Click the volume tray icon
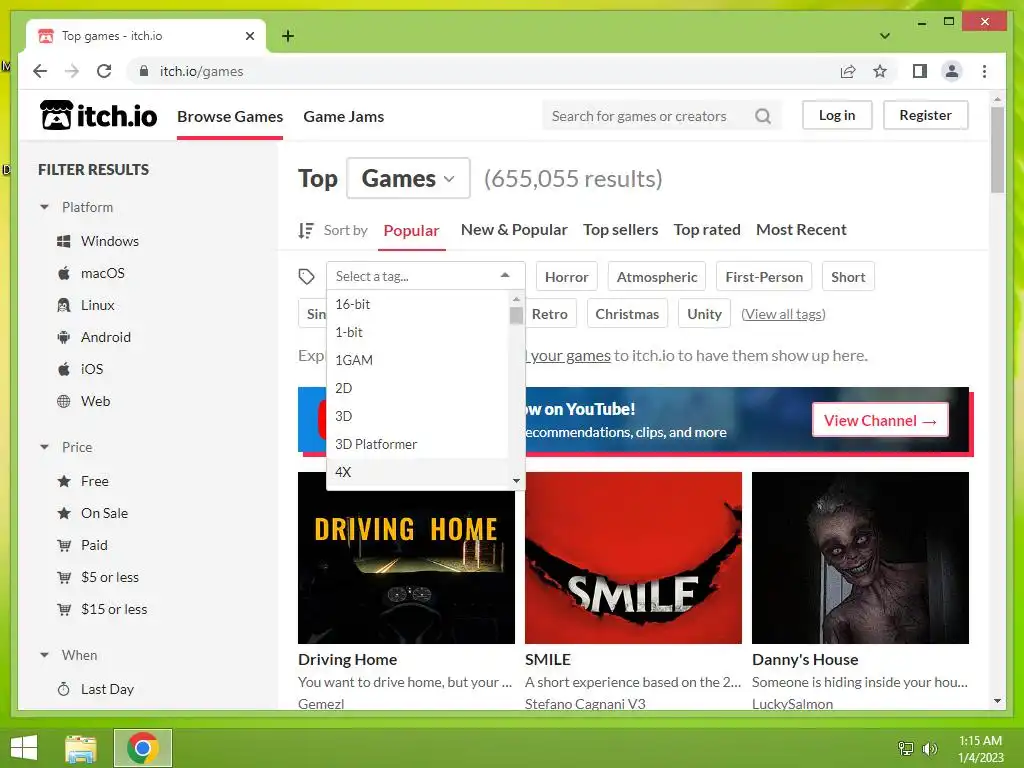Image resolution: width=1024 pixels, height=768 pixels. (x=929, y=748)
